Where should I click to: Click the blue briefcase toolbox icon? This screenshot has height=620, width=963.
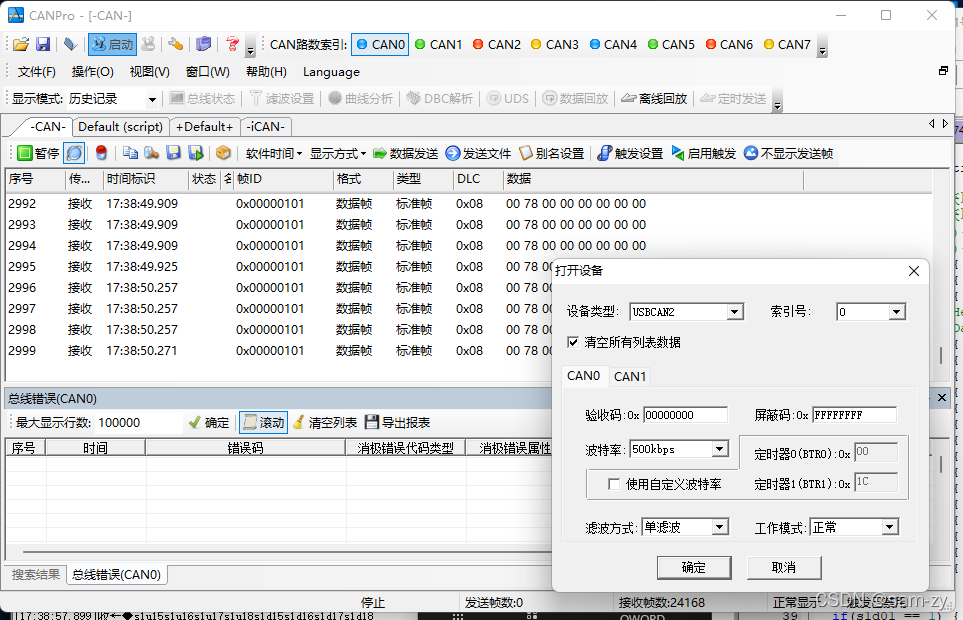[x=203, y=44]
